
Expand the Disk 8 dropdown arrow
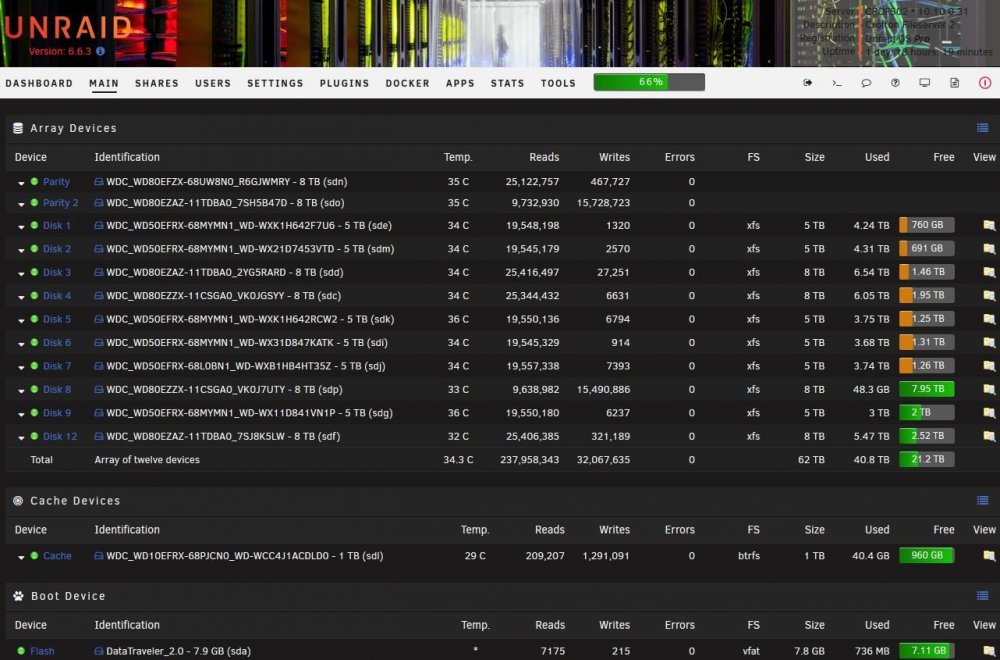[21, 390]
